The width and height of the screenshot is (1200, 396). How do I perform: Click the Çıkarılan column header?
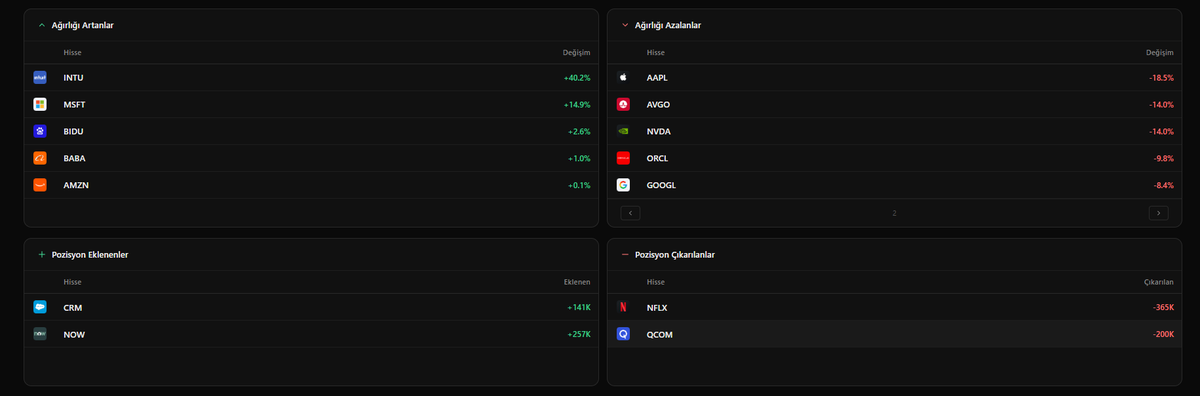point(1159,282)
